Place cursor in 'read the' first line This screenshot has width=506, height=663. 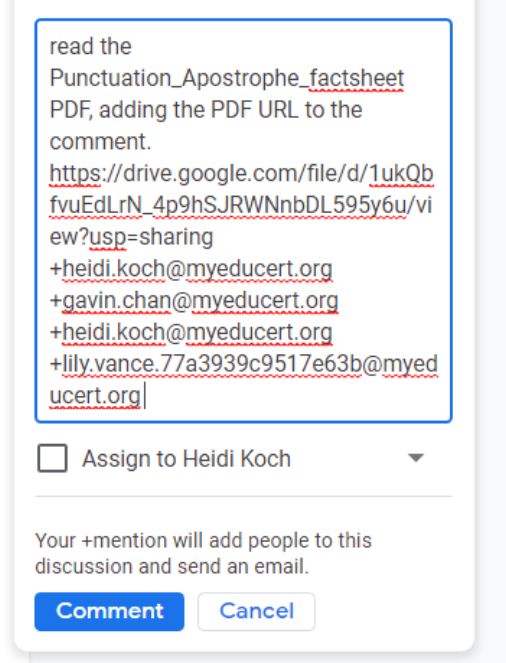90,46
